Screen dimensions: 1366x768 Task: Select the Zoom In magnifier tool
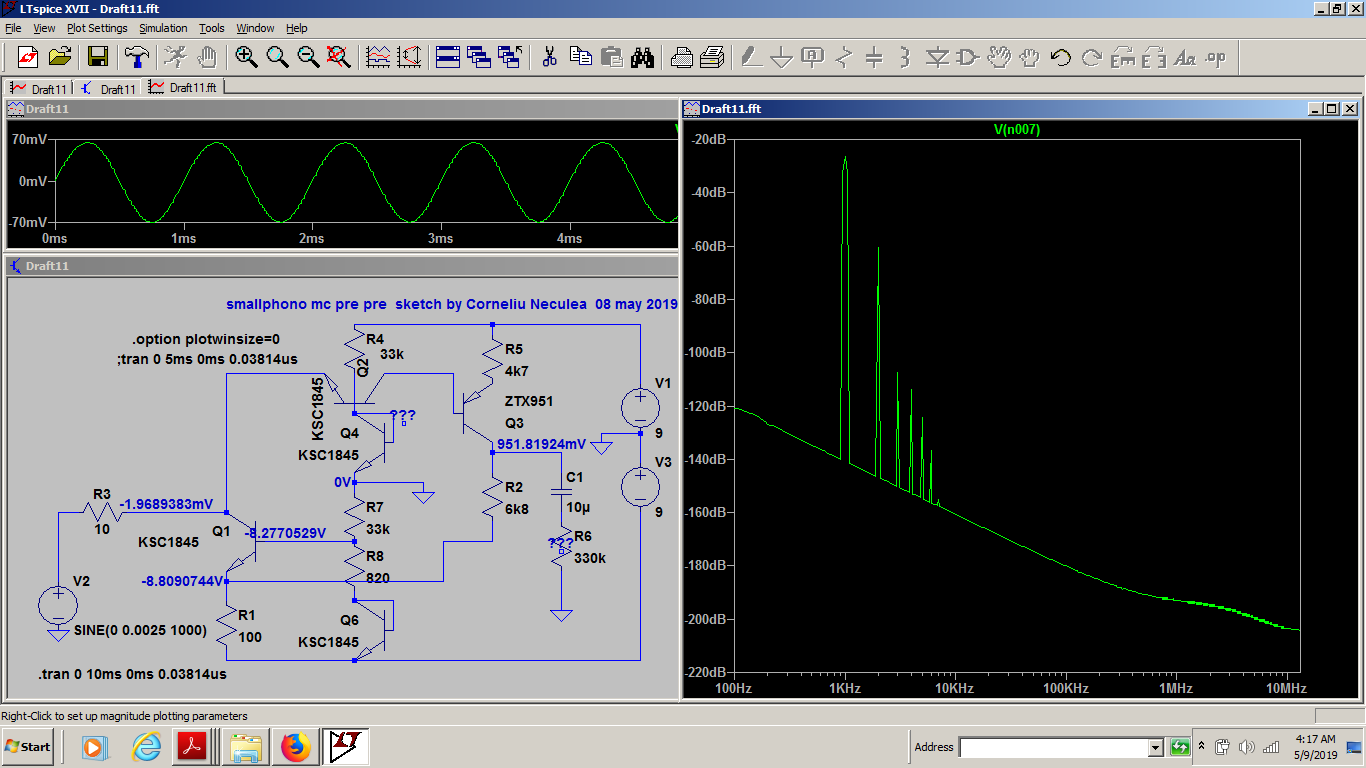(x=246, y=57)
